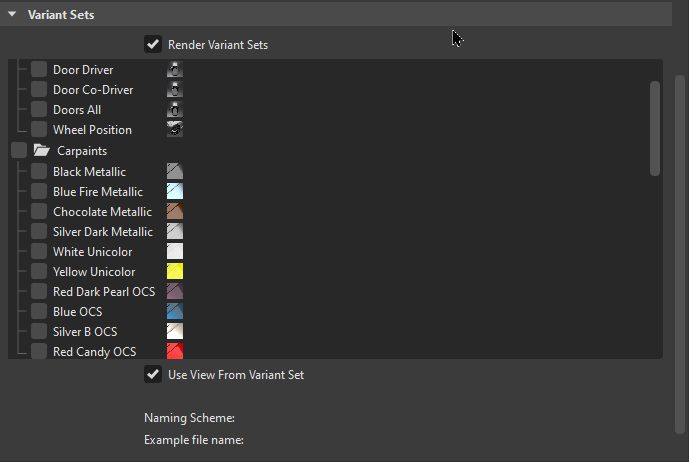Uncheck Use View From Variant Set

pyautogui.click(x=153, y=375)
